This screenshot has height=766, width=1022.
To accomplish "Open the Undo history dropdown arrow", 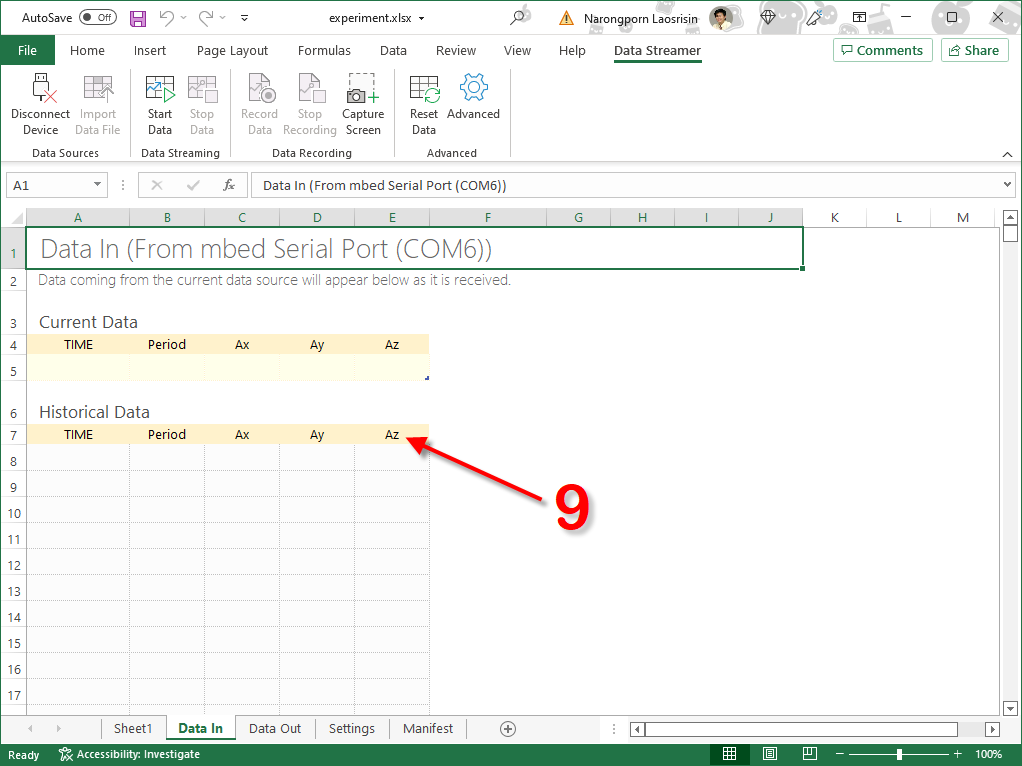I will [x=183, y=18].
